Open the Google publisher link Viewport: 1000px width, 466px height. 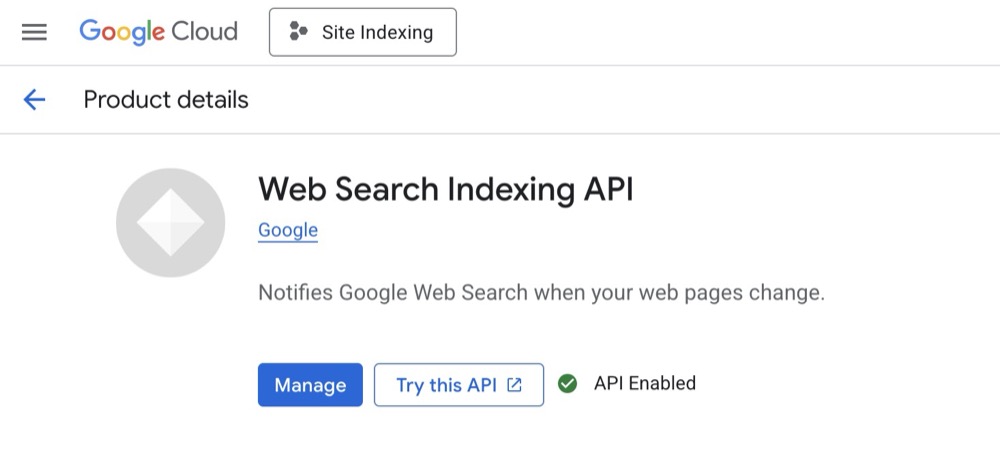pyautogui.click(x=288, y=230)
